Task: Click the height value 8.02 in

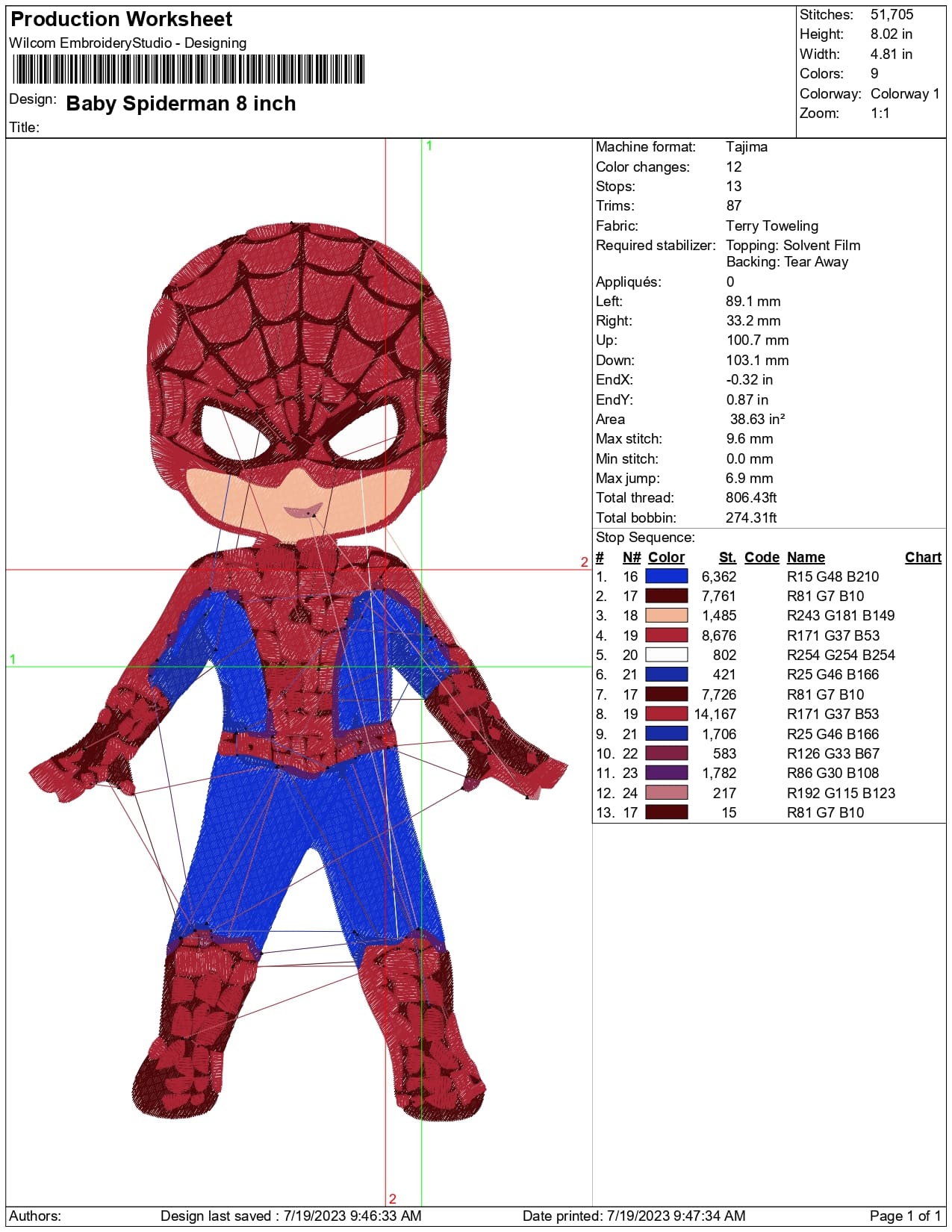Action: coord(892,34)
